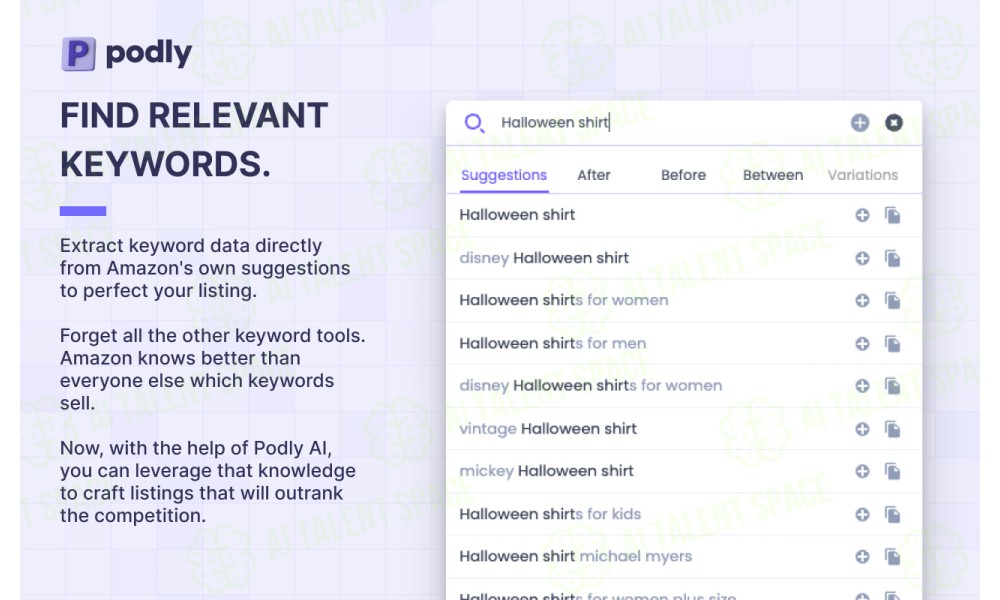Switch to the Suggestions tab
The image size is (1000, 600).
pos(504,175)
